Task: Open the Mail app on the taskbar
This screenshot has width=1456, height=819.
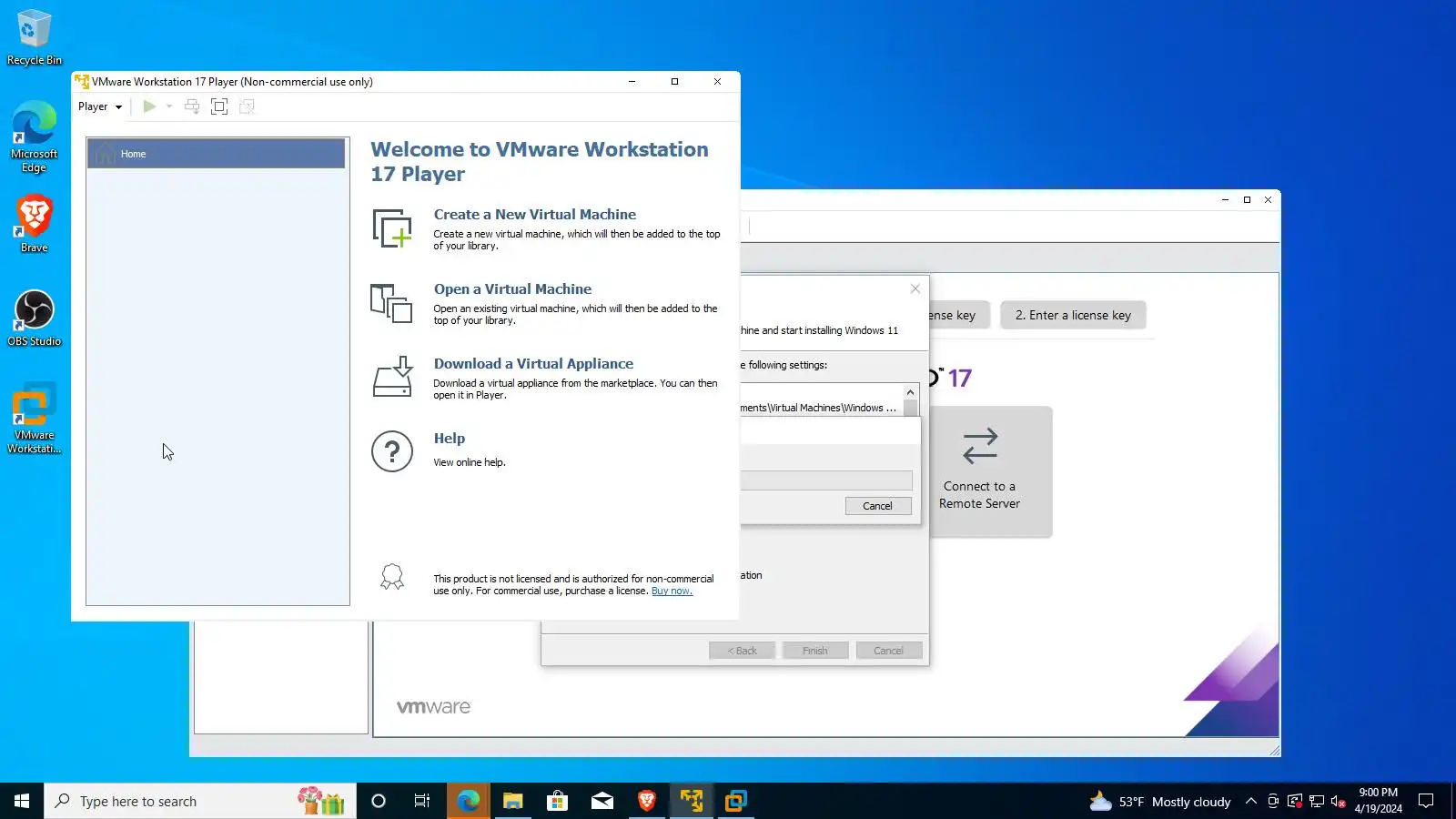Action: [x=602, y=801]
